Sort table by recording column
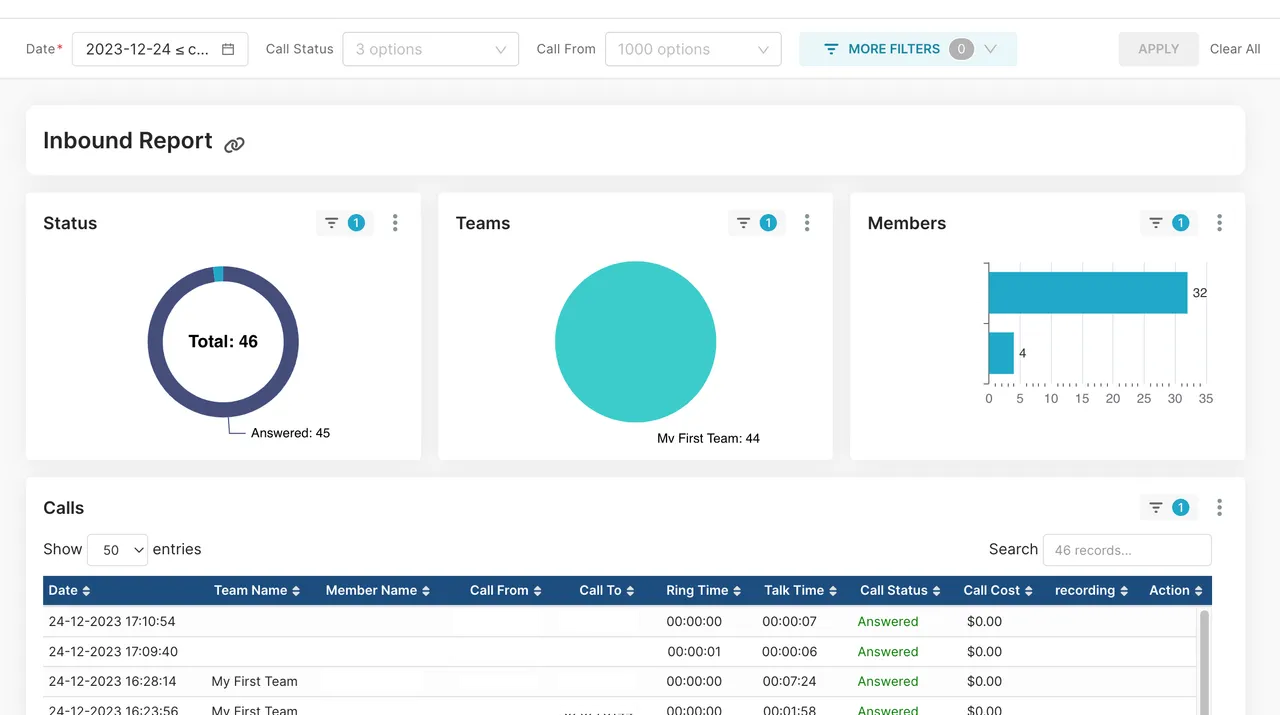Viewport: 1280px width, 715px height. pyautogui.click(x=1092, y=590)
